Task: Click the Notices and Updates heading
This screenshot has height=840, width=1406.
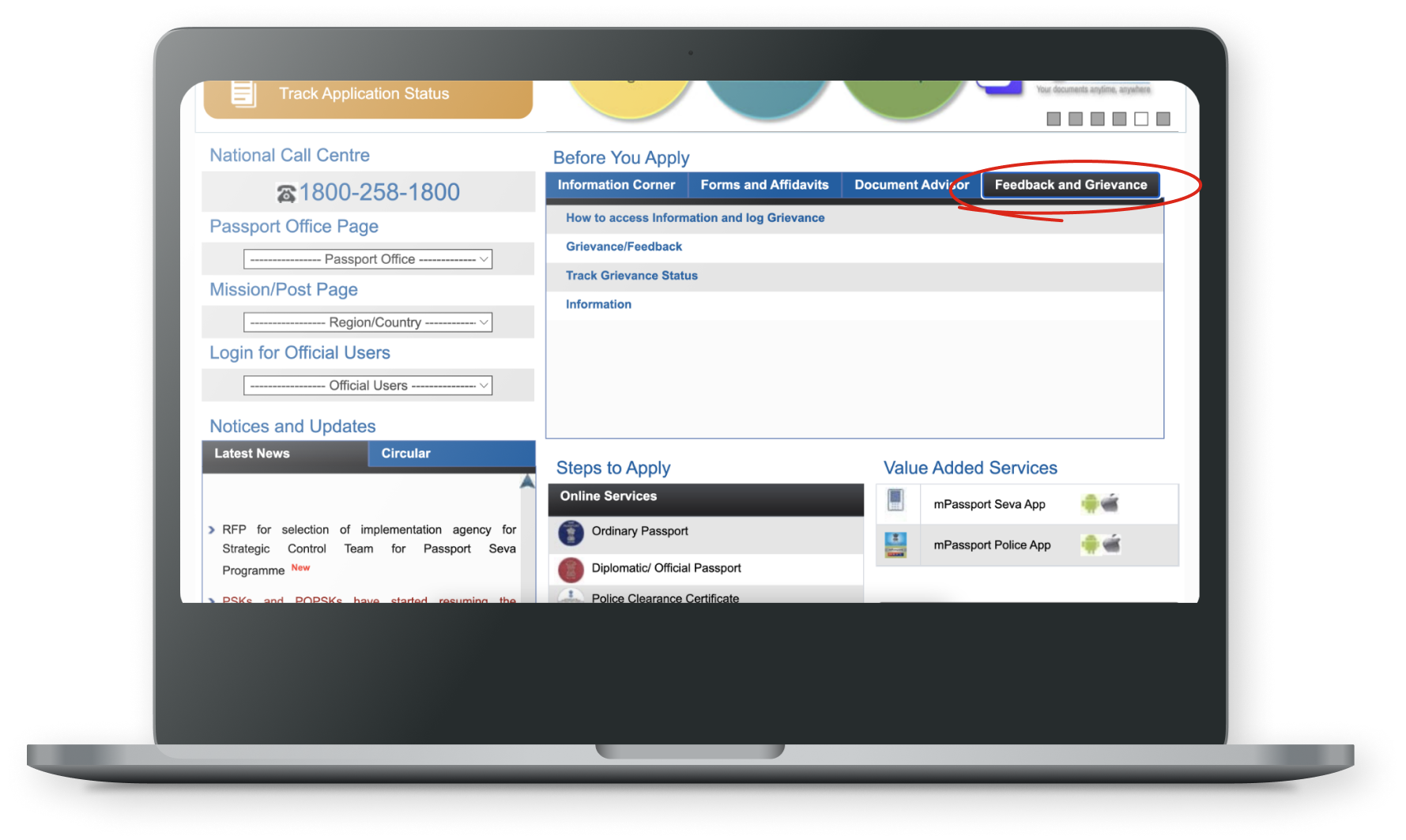Action: click(x=292, y=427)
